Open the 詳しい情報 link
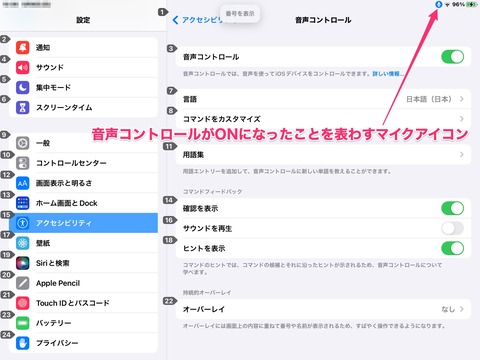This screenshot has height=360, width=480. [388, 74]
